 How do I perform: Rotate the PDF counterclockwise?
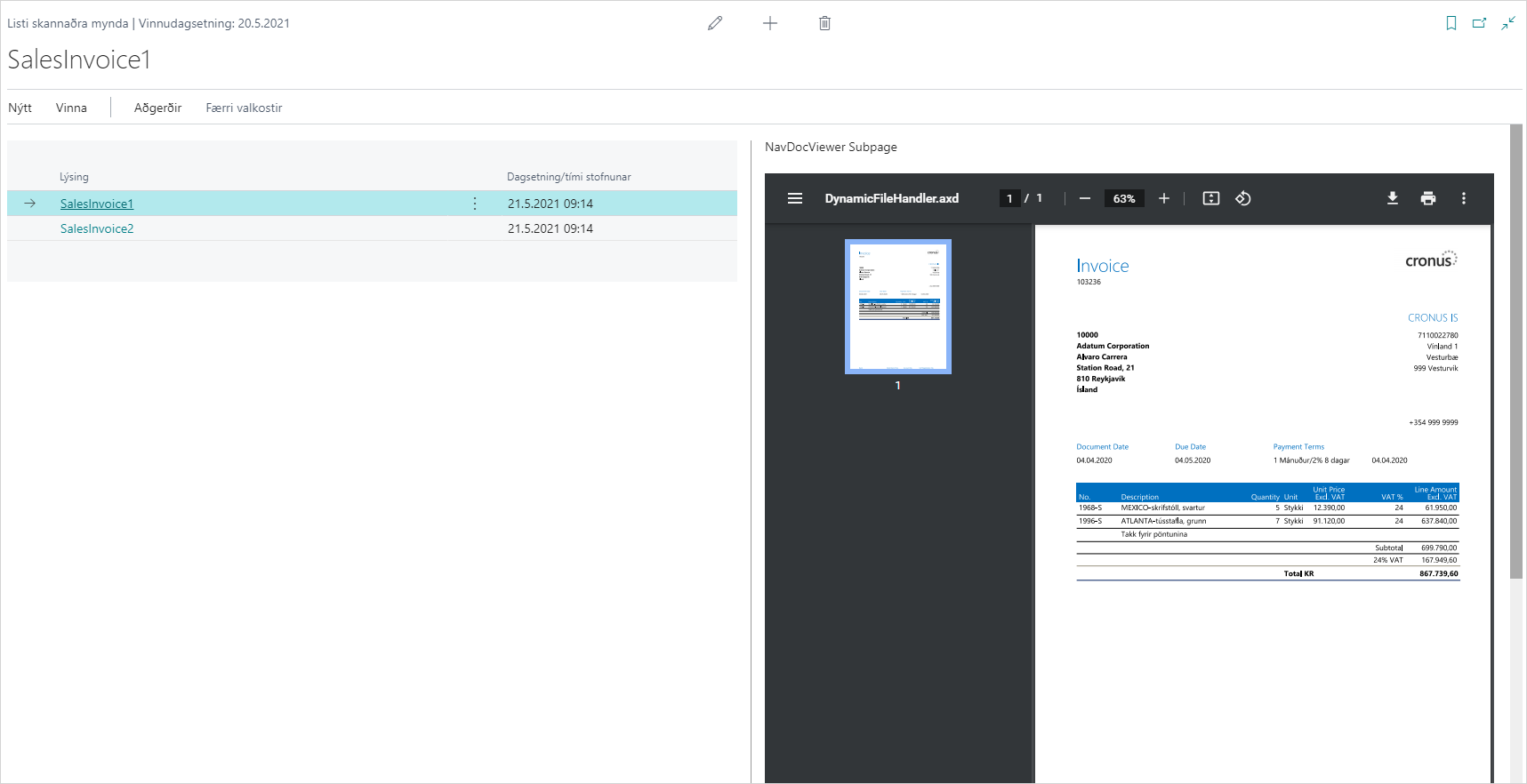tap(1243, 198)
